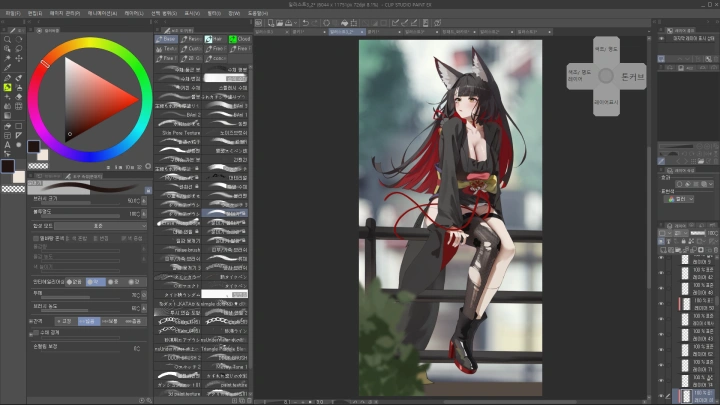
Task: Click the canvas vertical scrollbar
Action: pos(649,216)
